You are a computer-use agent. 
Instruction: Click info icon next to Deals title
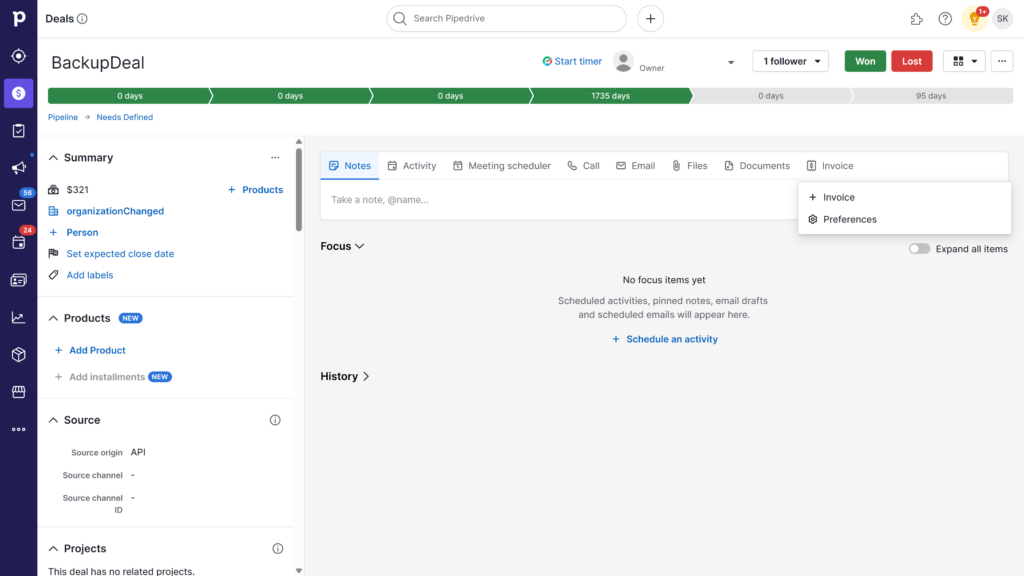click(82, 19)
